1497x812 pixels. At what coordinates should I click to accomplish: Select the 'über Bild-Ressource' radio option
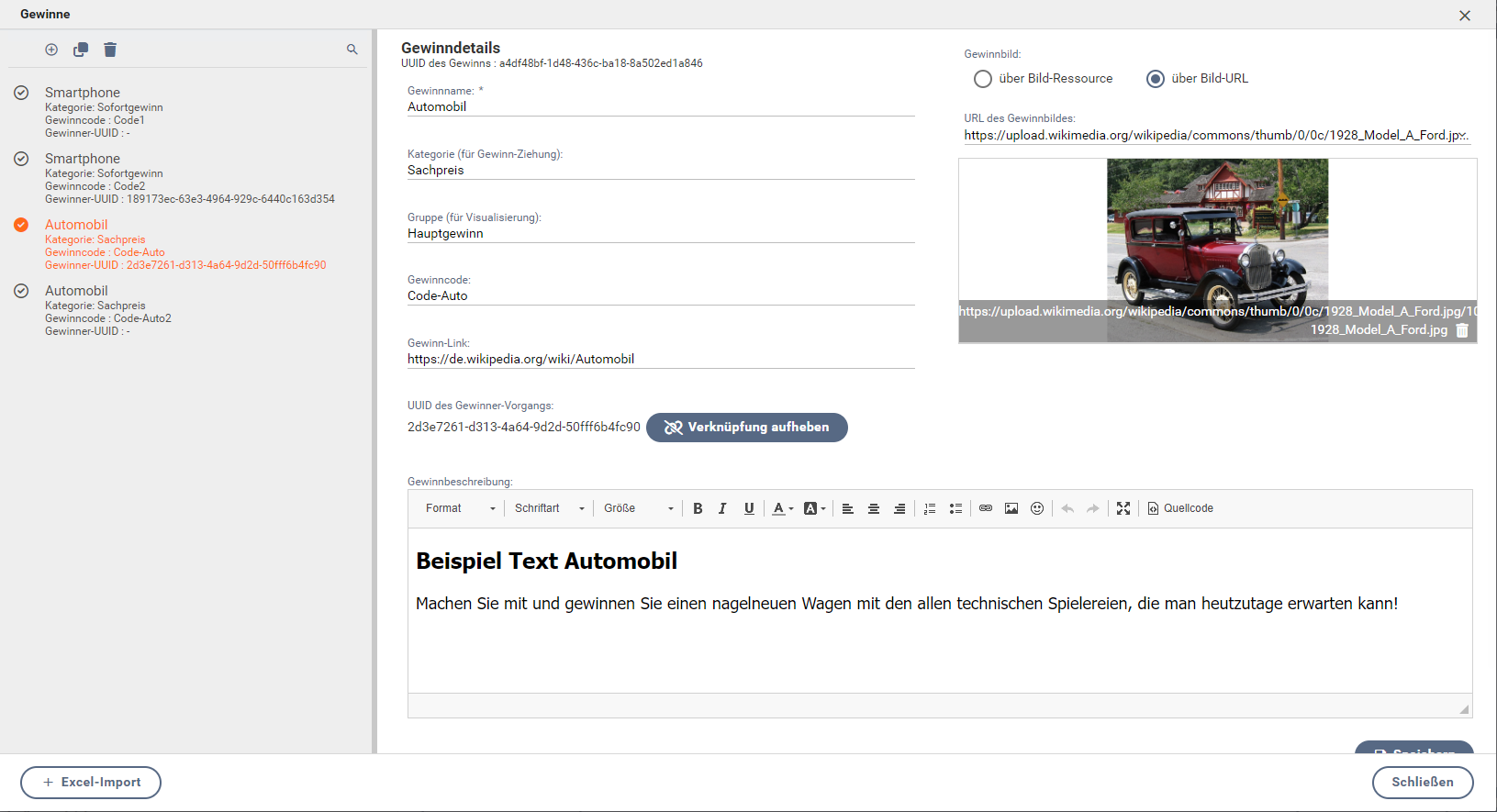(983, 79)
